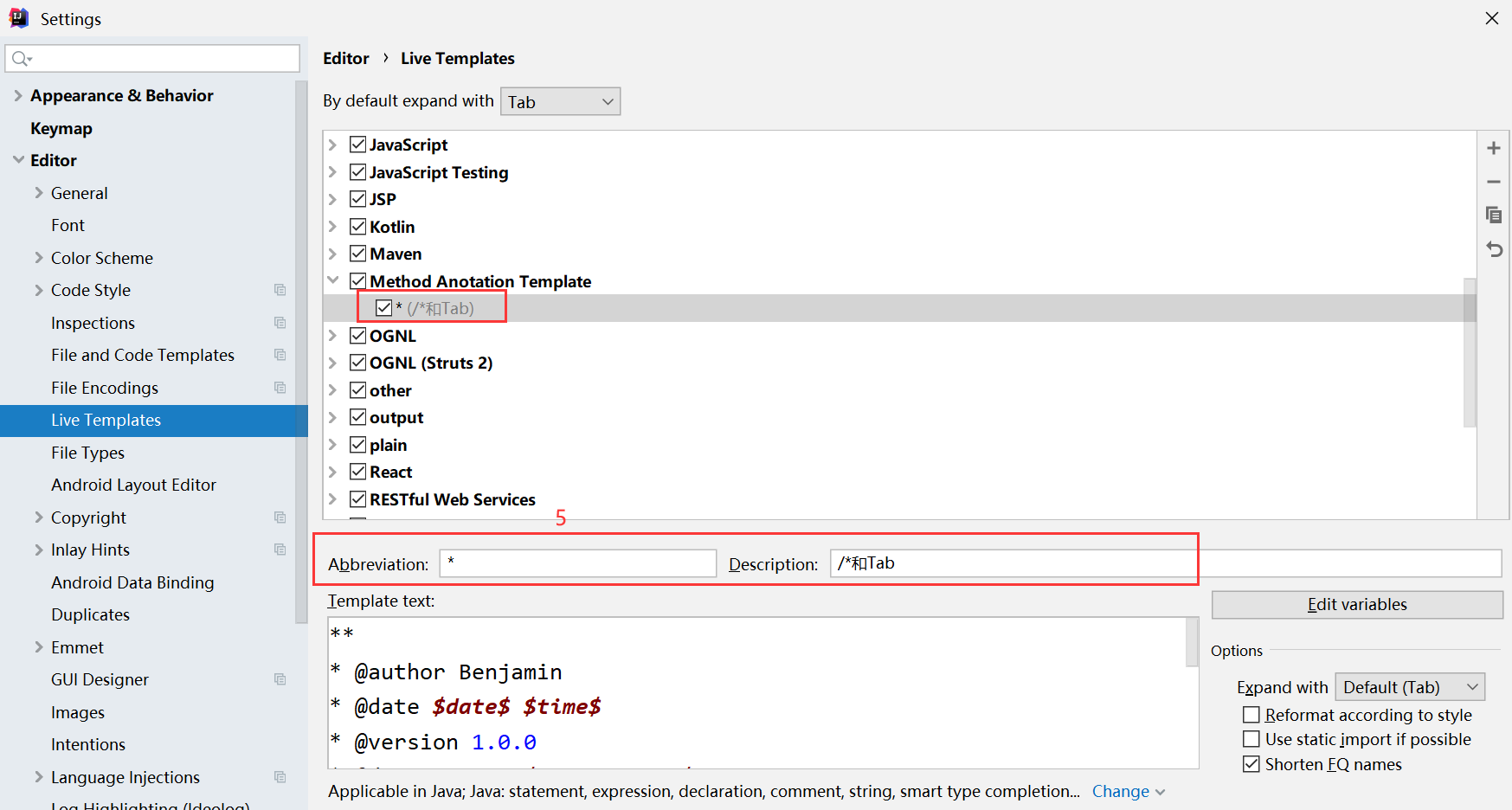Click the template list vertical scrollbar

click(x=1470, y=352)
